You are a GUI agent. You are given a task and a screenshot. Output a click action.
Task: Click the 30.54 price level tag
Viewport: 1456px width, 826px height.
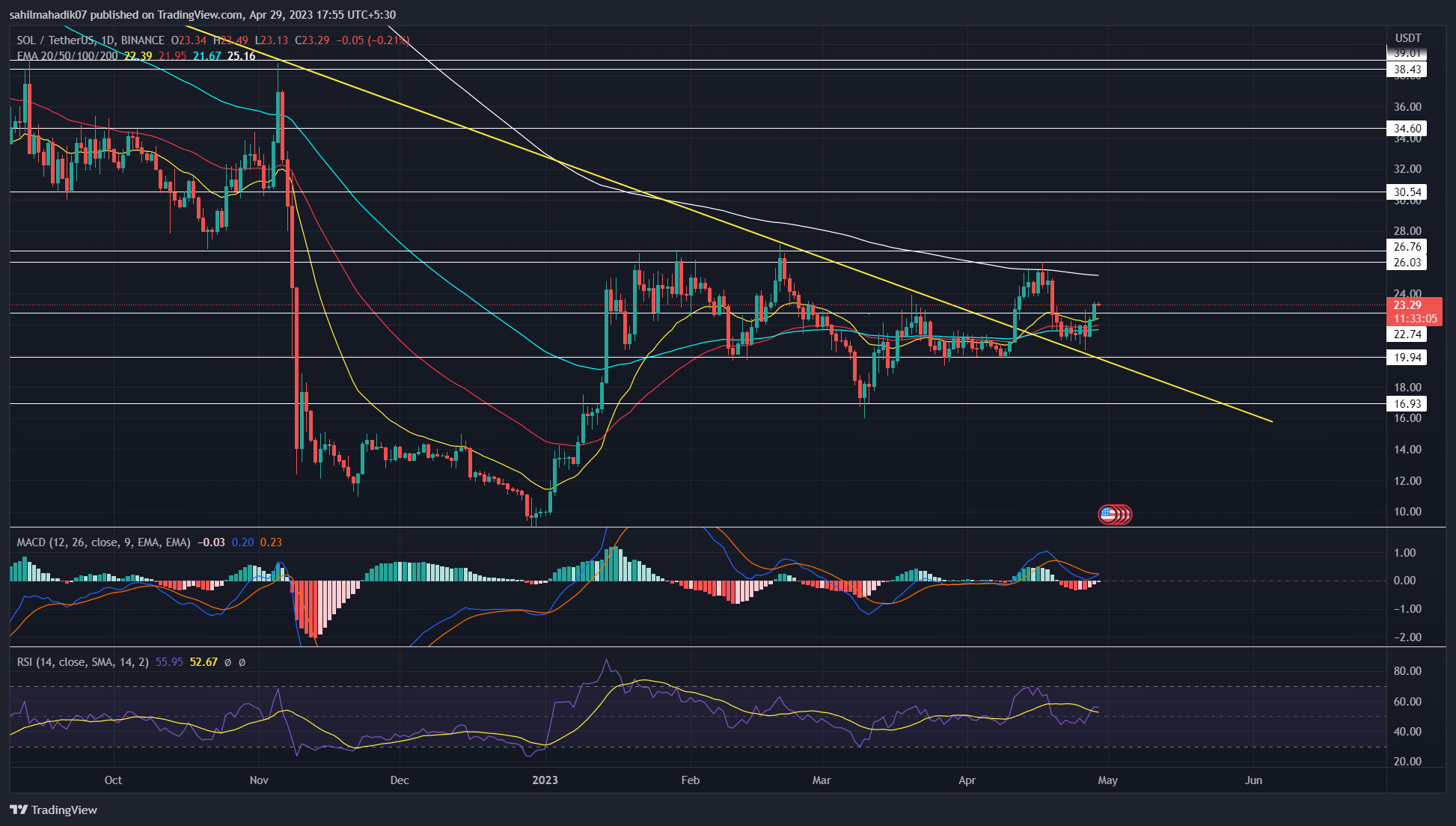pyautogui.click(x=1407, y=192)
